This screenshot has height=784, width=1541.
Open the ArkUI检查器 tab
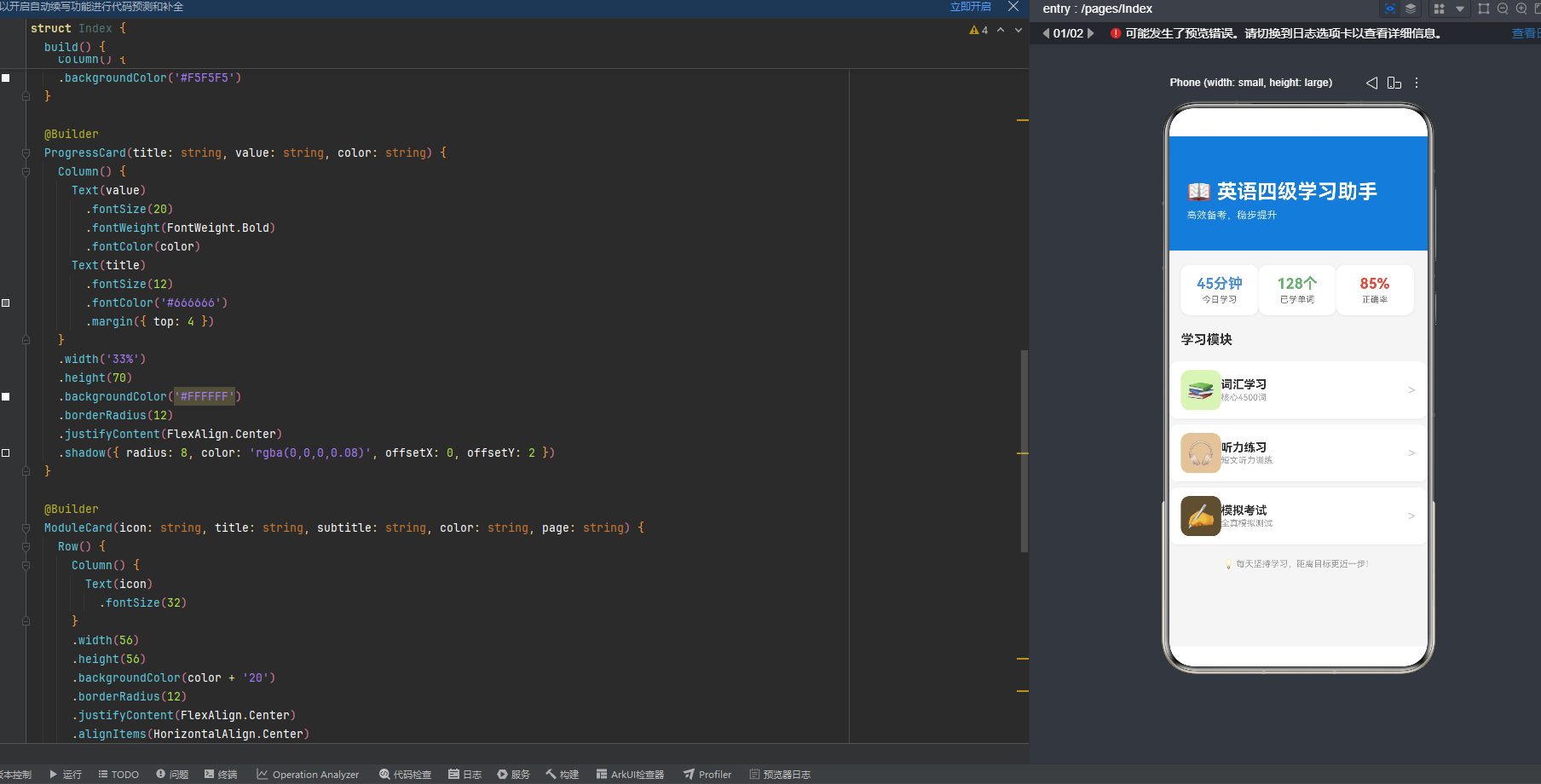[x=630, y=775]
